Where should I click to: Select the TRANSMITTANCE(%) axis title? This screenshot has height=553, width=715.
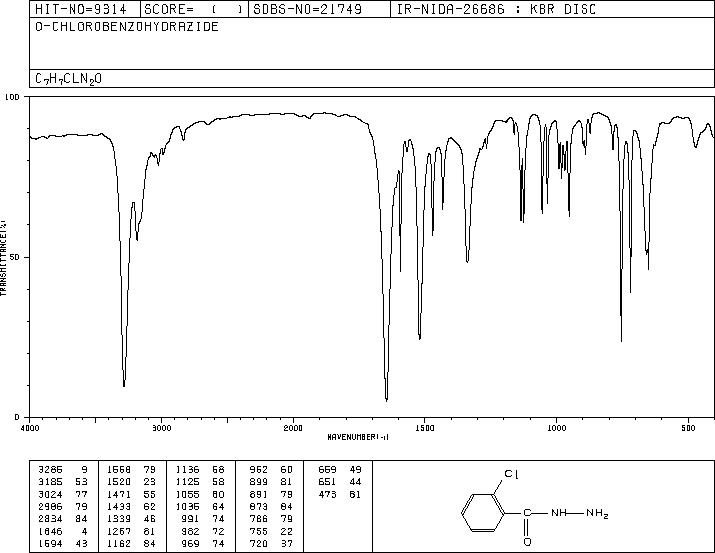click(3, 258)
